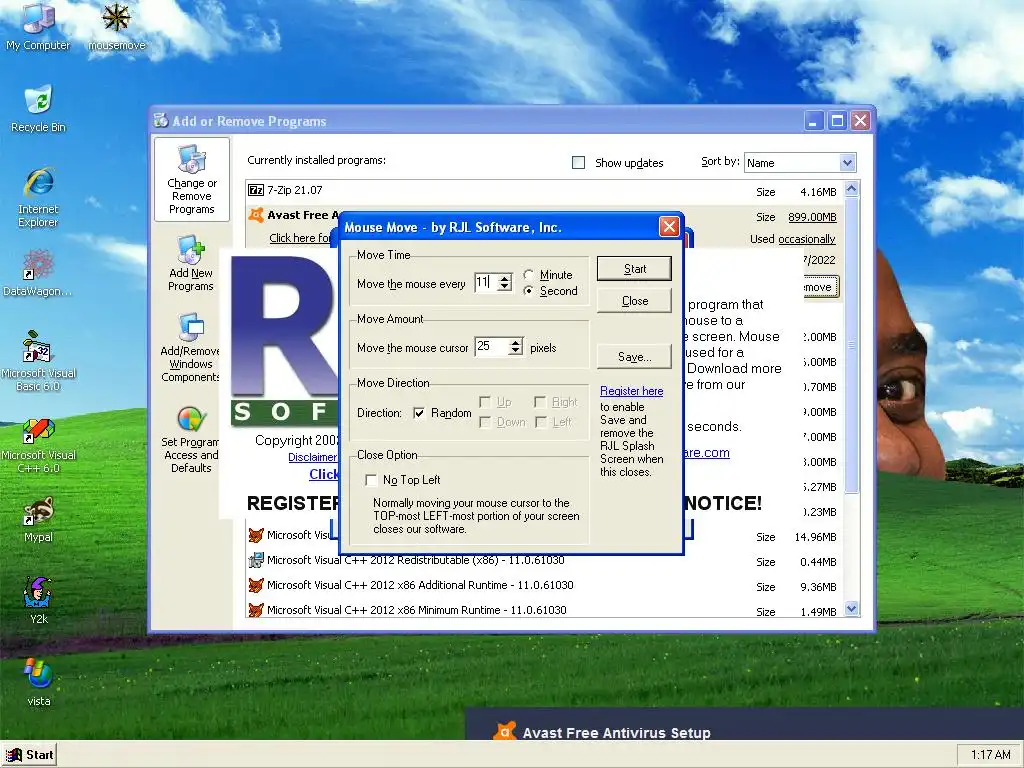Uncheck the Random direction checkbox
This screenshot has width=1024, height=768.
419,413
